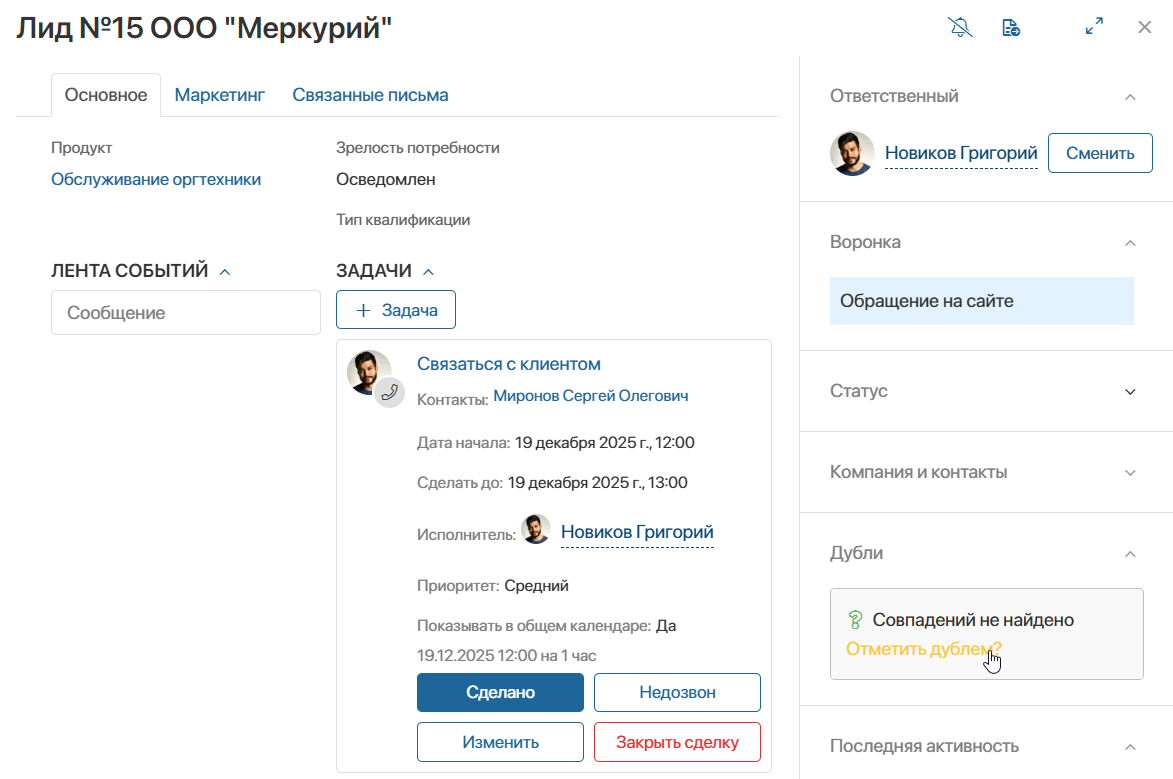Image resolution: width=1173 pixels, height=779 pixels.
Task: Expand the lead card to full screen
Action: [x=1094, y=26]
